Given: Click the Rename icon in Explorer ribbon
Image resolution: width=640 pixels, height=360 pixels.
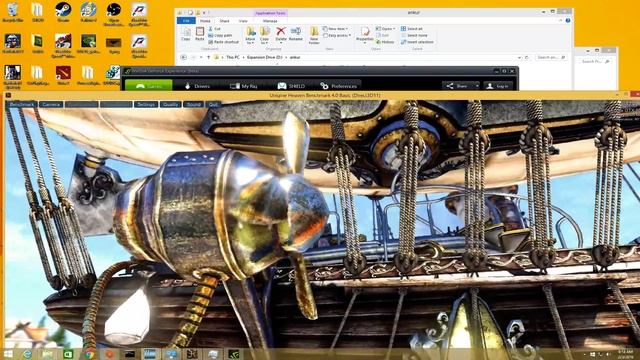Looking at the screenshot, I should click(x=296, y=34).
